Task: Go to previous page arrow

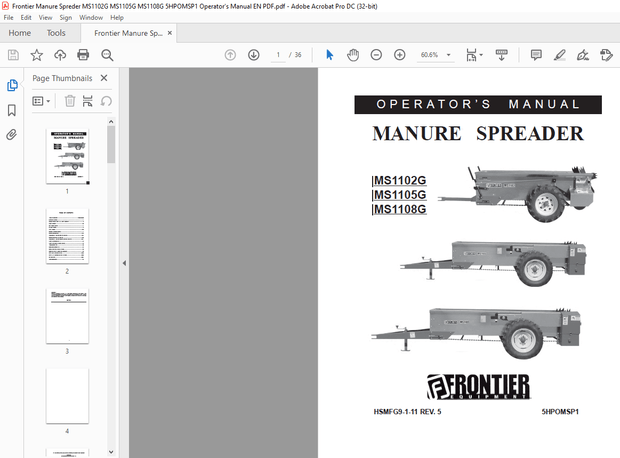Action: [230, 55]
